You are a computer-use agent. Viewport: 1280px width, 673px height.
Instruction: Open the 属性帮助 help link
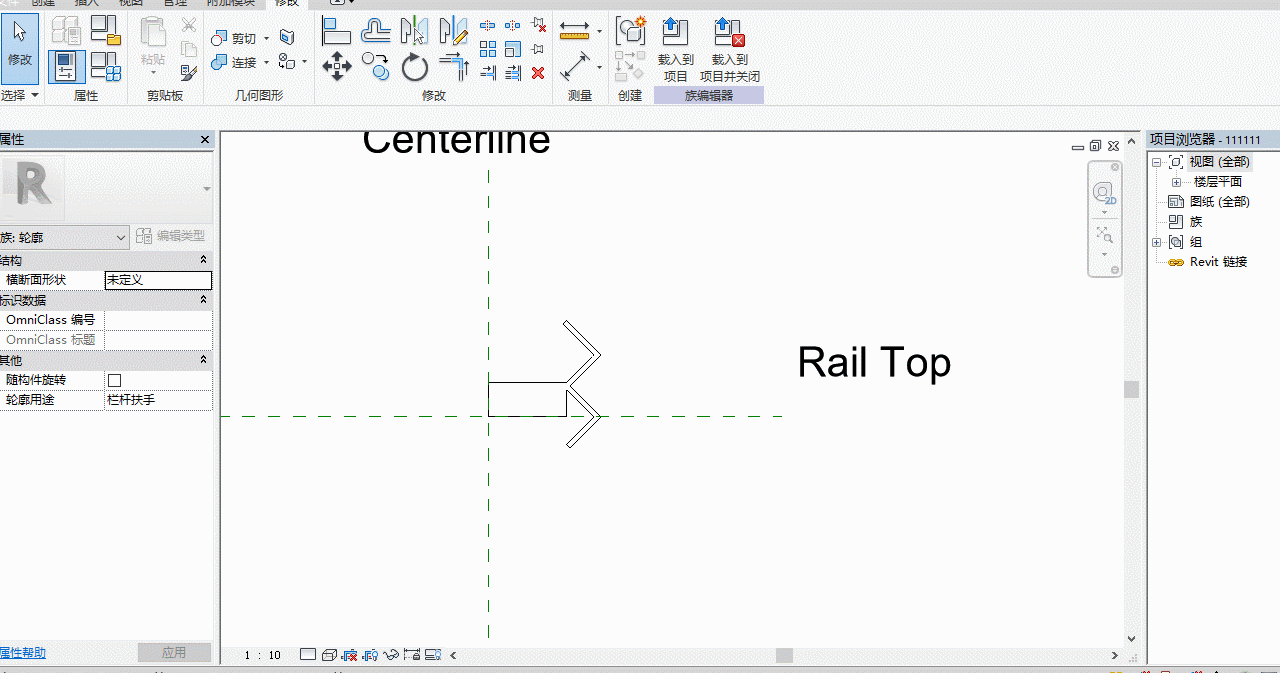coord(23,653)
